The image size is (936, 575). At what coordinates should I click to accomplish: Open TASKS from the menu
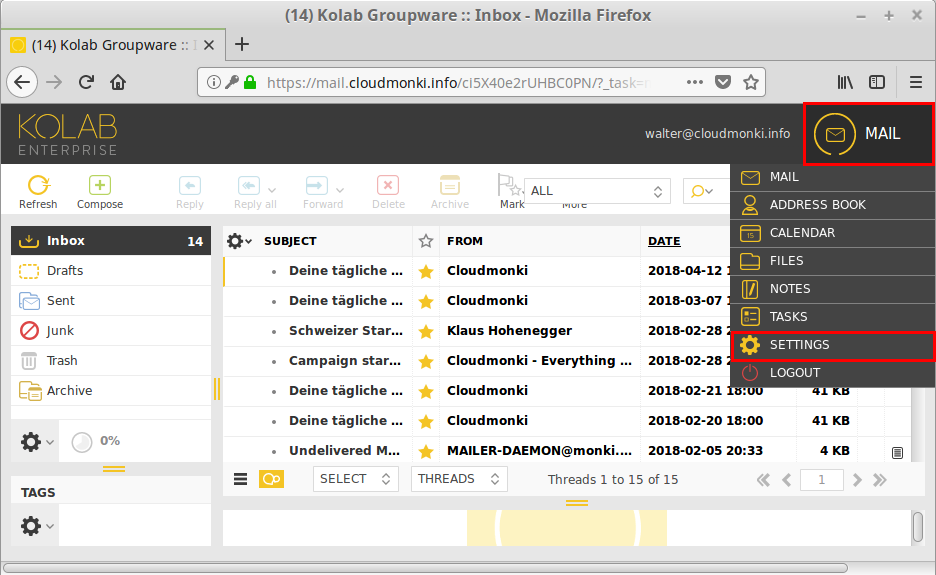pos(833,317)
